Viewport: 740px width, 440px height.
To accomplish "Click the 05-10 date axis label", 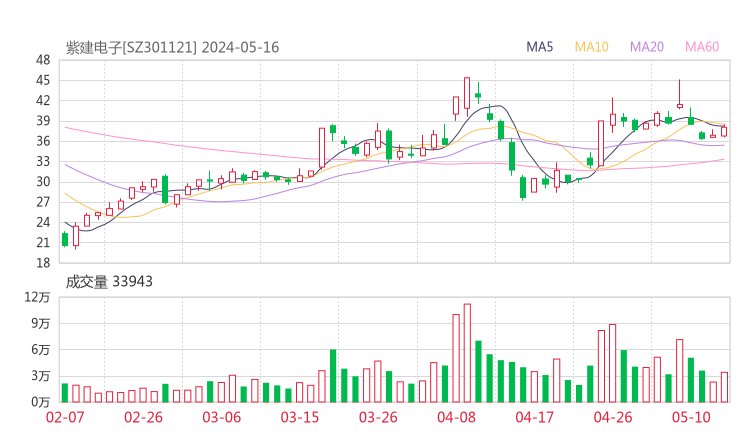I will click(x=691, y=417).
